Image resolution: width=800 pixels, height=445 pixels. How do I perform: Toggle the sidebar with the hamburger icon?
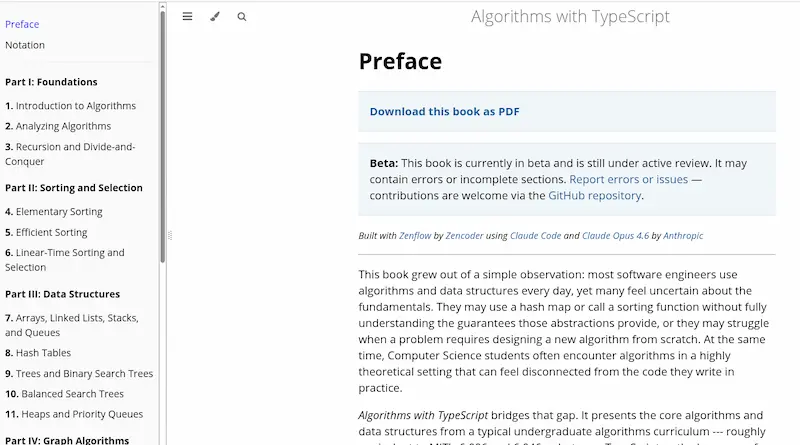[187, 17]
